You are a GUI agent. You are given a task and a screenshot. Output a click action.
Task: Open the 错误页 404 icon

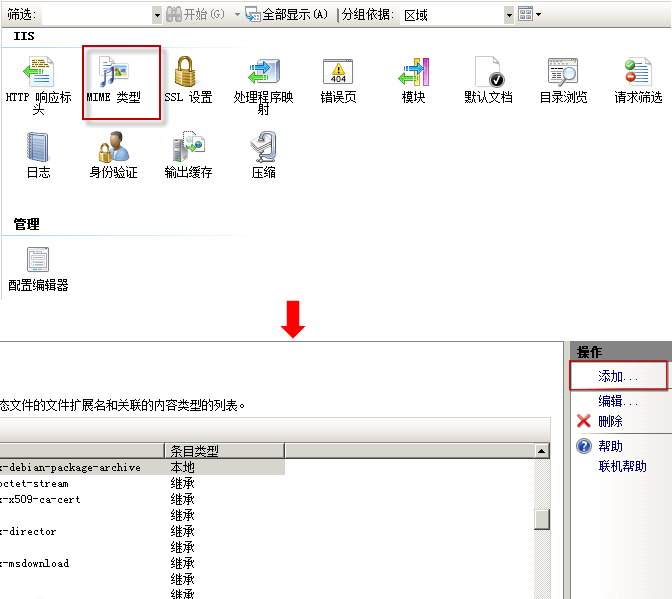point(338,75)
